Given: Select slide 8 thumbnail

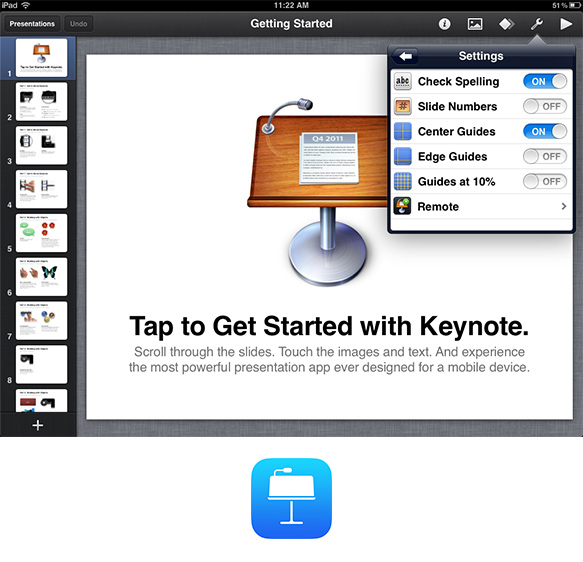Looking at the screenshot, I should 41,365.
